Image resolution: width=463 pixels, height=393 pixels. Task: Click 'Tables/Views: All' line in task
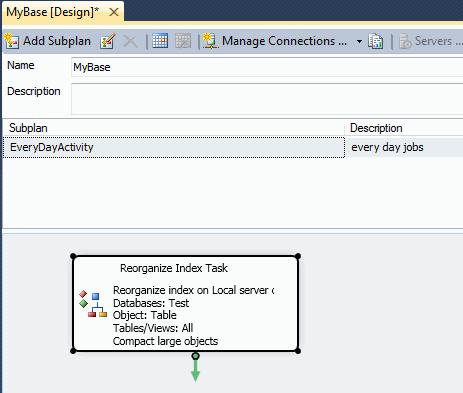pyautogui.click(x=153, y=328)
